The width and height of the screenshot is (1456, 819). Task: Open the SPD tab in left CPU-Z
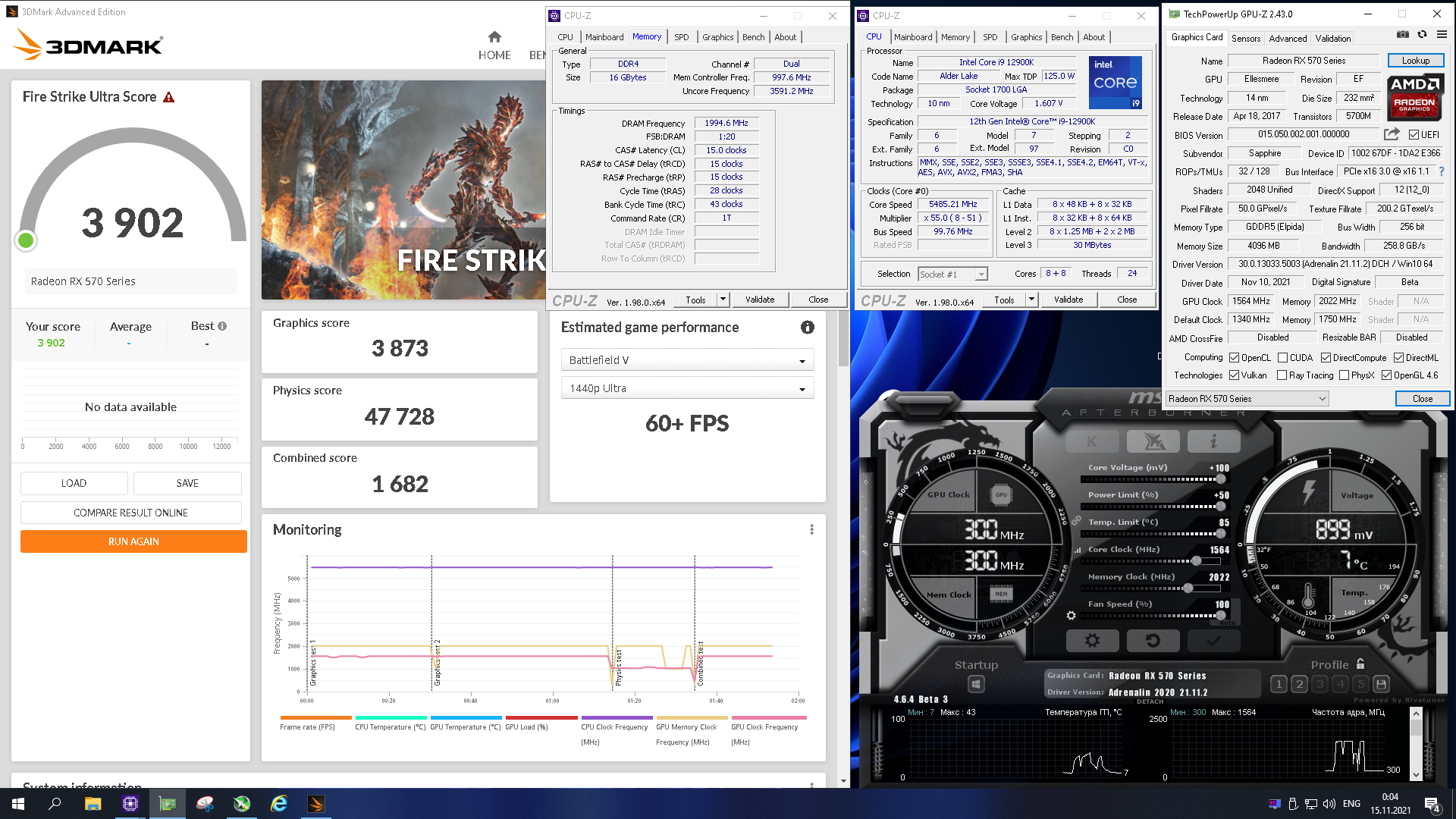[681, 37]
